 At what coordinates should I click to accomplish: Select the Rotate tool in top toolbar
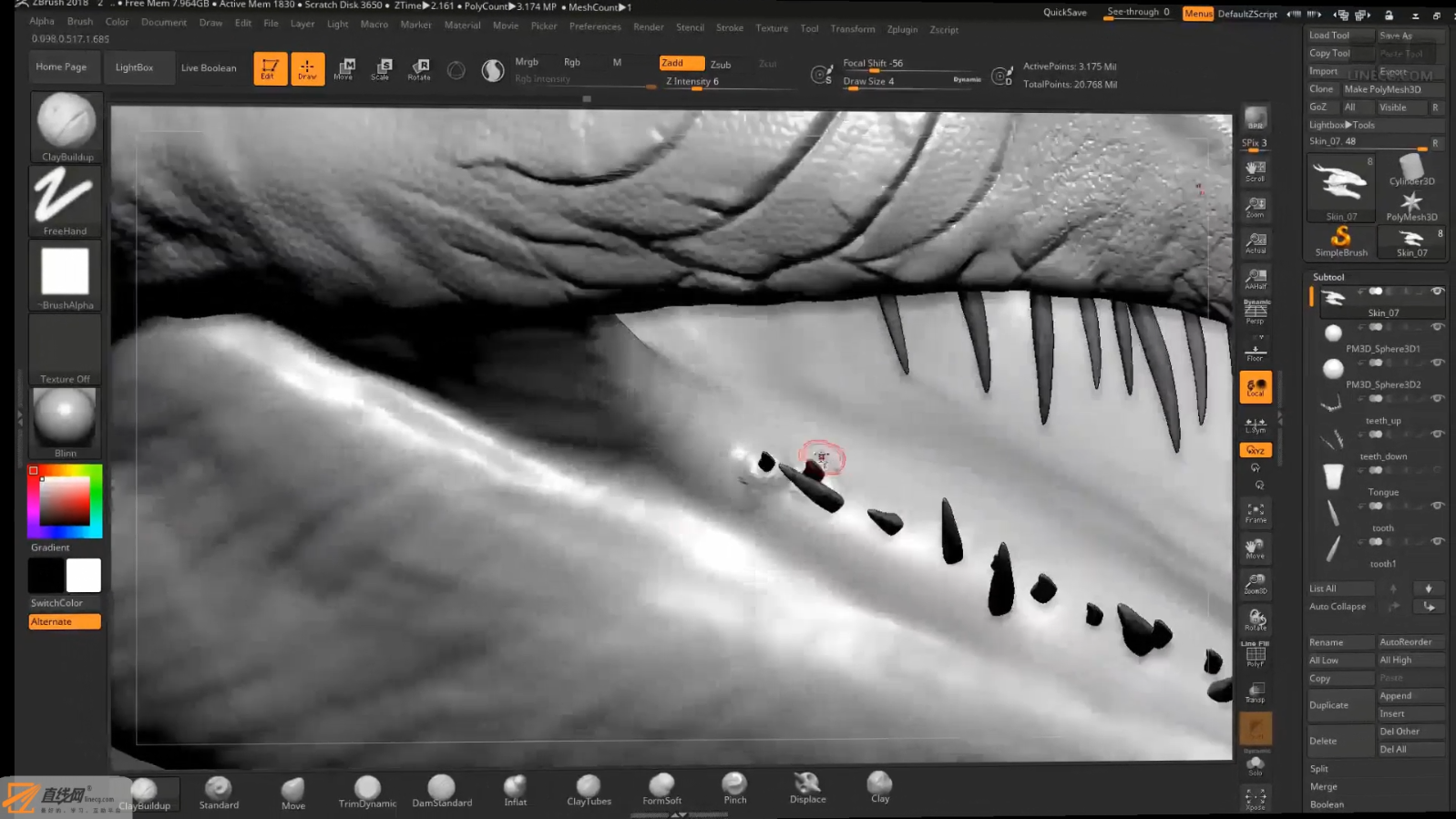coord(419,68)
